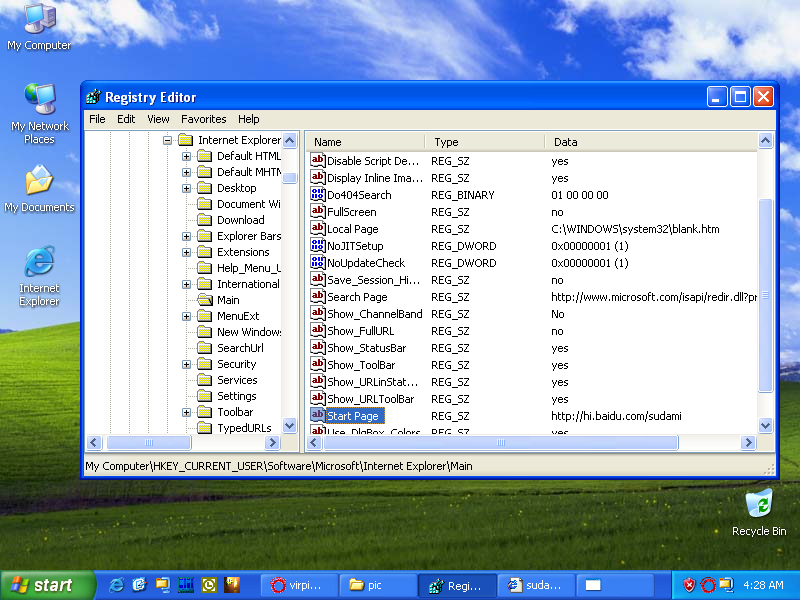Click the Regi... taskbar button
Screen dimensions: 800x600
click(x=457, y=585)
